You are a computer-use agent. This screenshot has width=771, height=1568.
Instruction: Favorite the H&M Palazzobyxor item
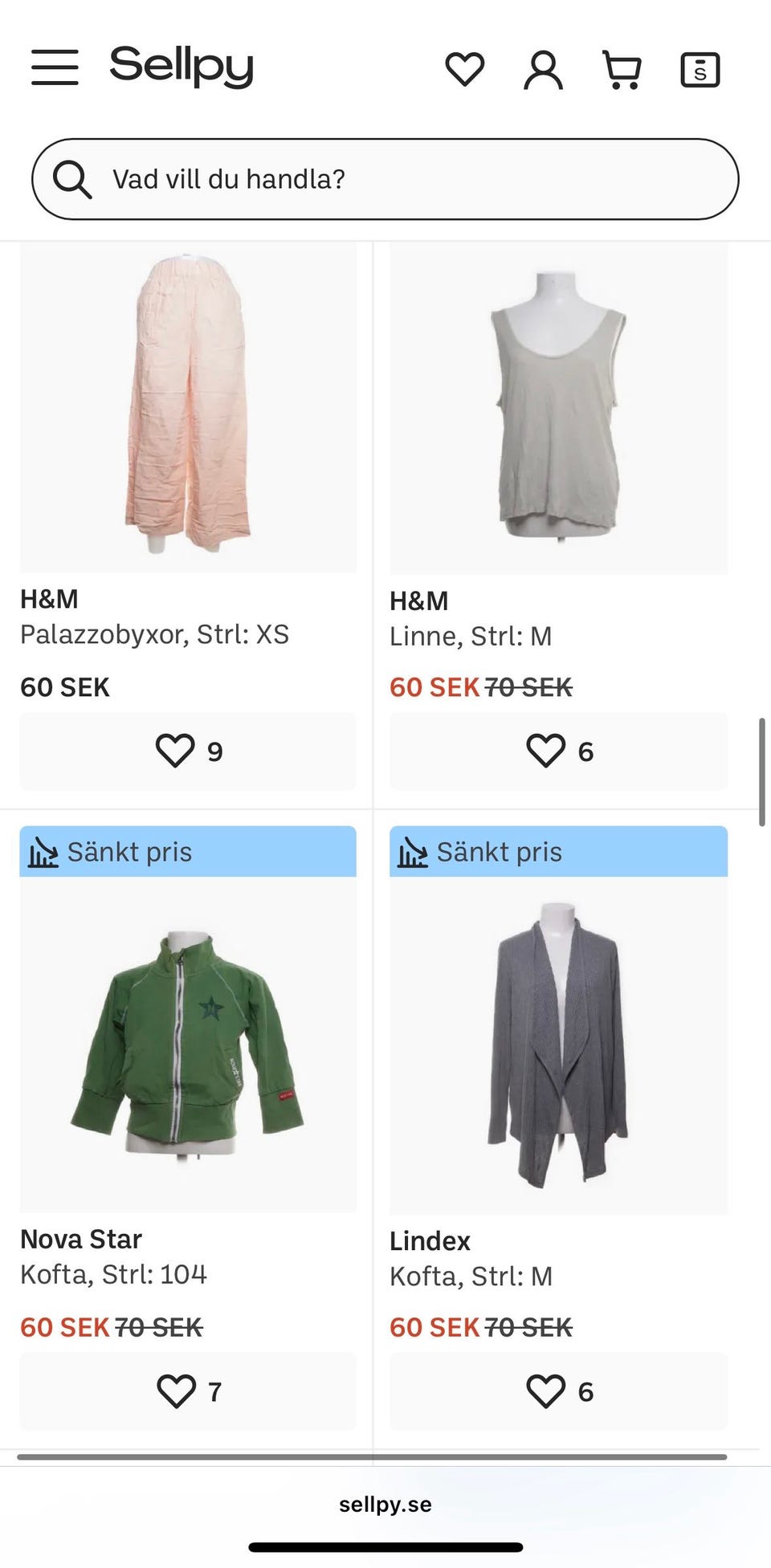(x=188, y=751)
